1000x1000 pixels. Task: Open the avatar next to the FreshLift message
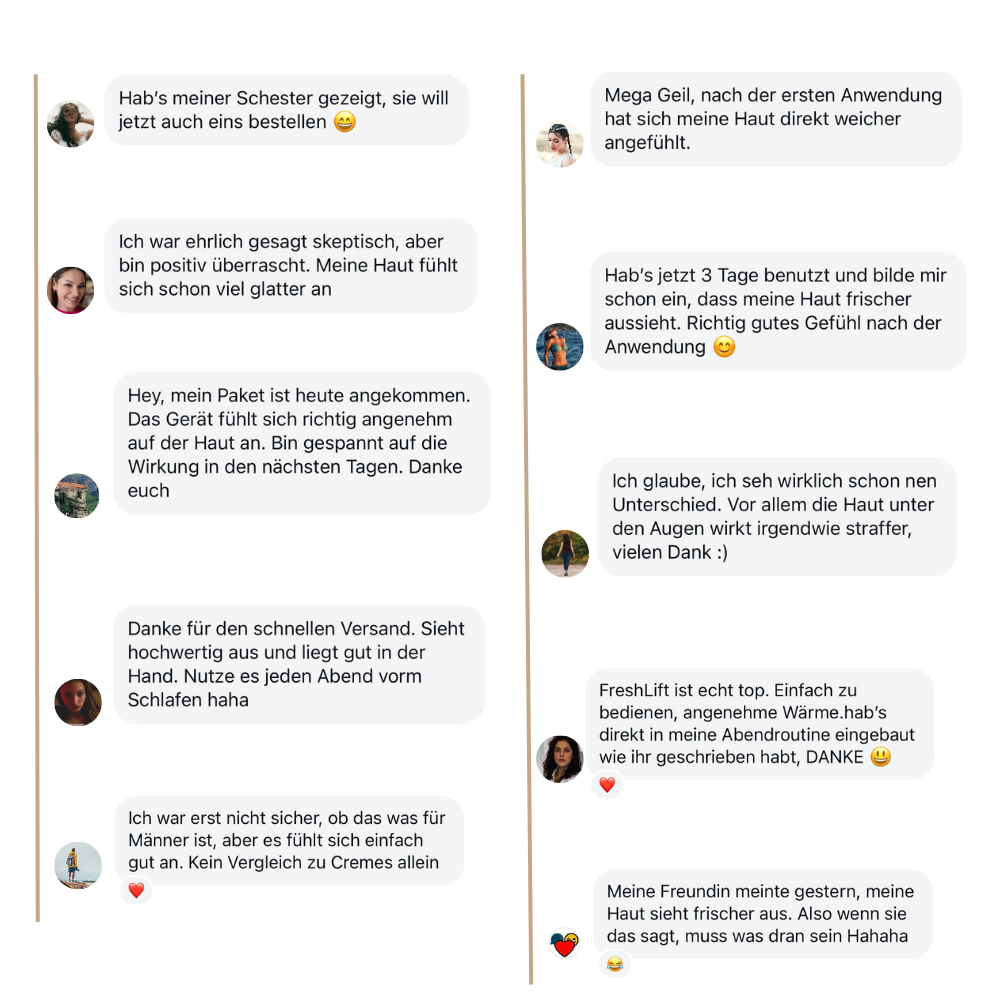click(x=560, y=759)
